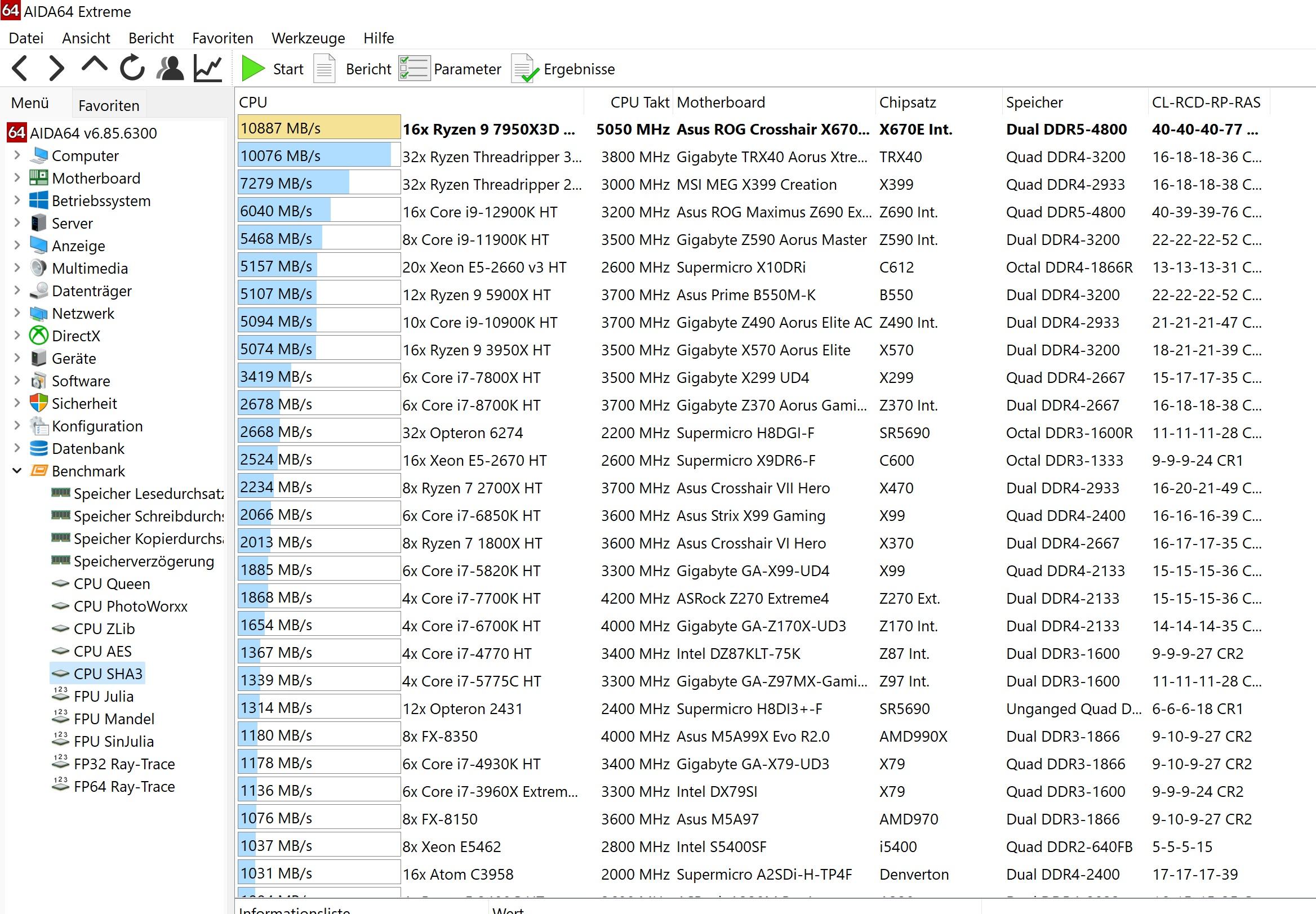Click the Ergebnisse toolbar label
This screenshot has width=1316, height=914.
pos(579,69)
